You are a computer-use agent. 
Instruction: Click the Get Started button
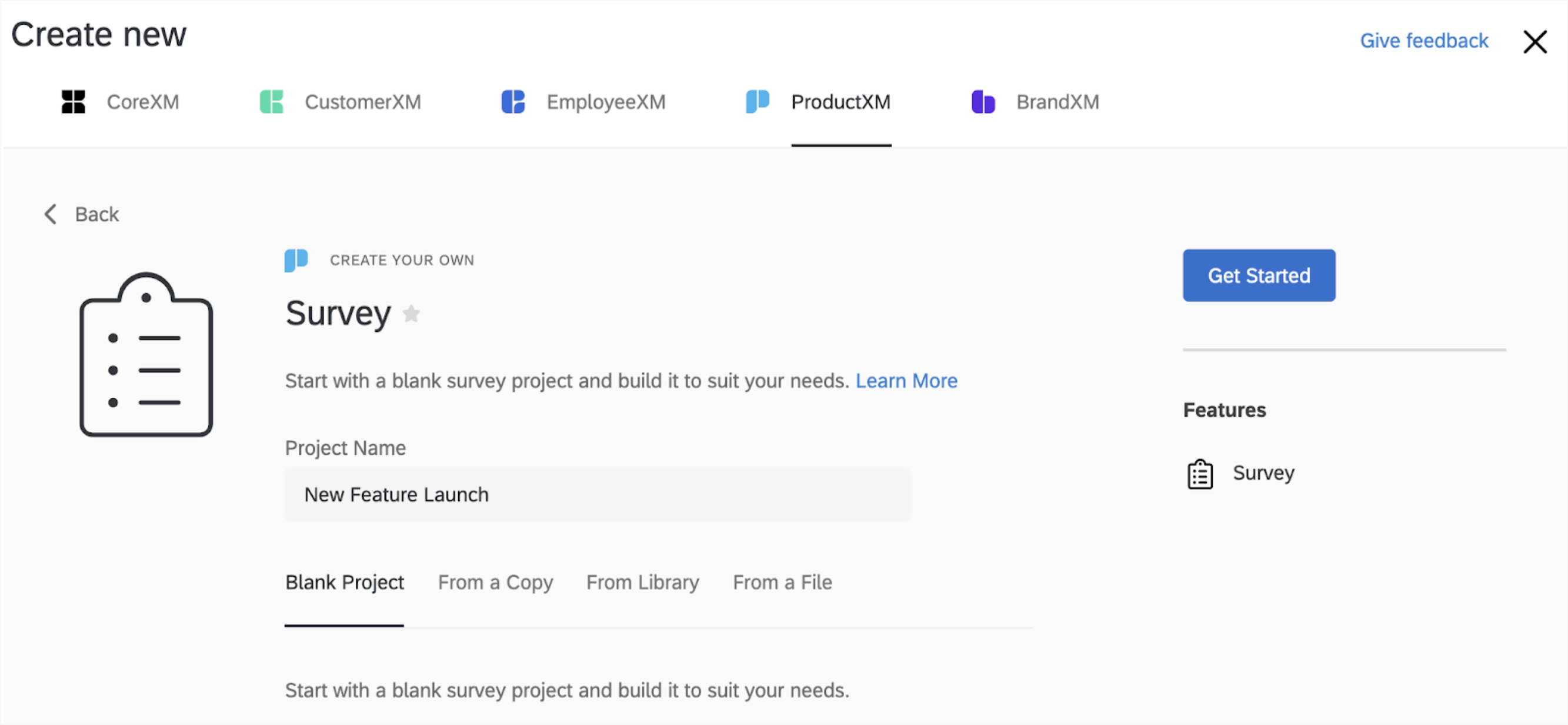click(1259, 275)
